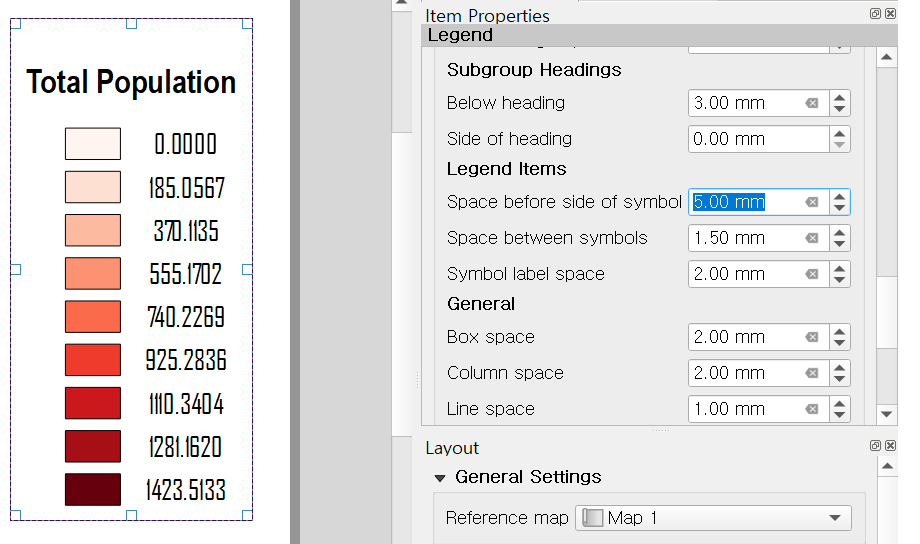Clear the Space between symbols value

pos(812,238)
